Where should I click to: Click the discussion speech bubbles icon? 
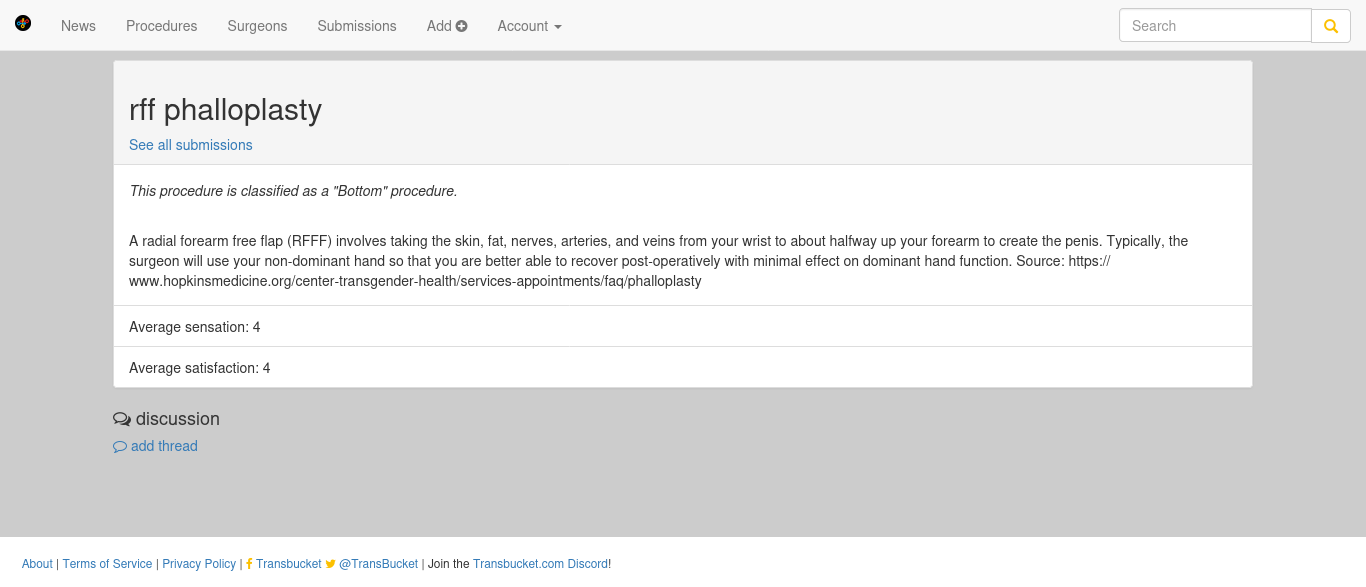click(x=122, y=419)
